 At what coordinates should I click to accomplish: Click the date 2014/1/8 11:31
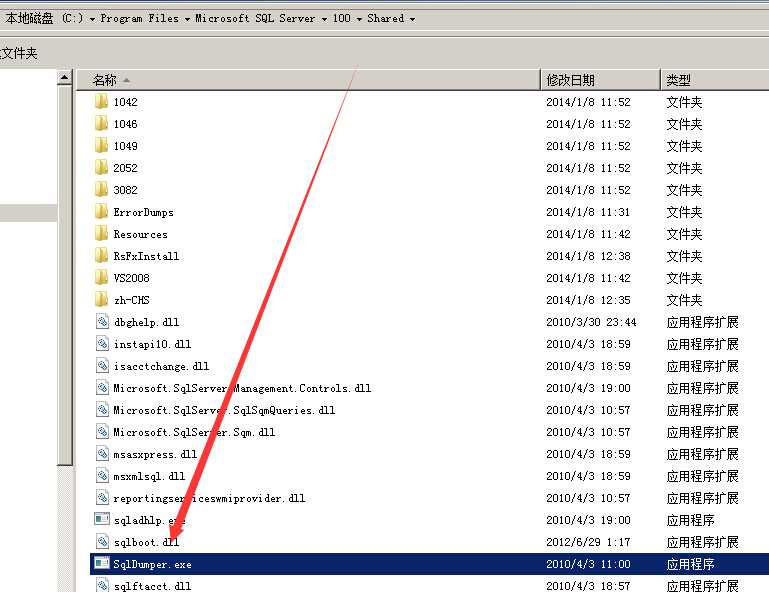(x=588, y=212)
